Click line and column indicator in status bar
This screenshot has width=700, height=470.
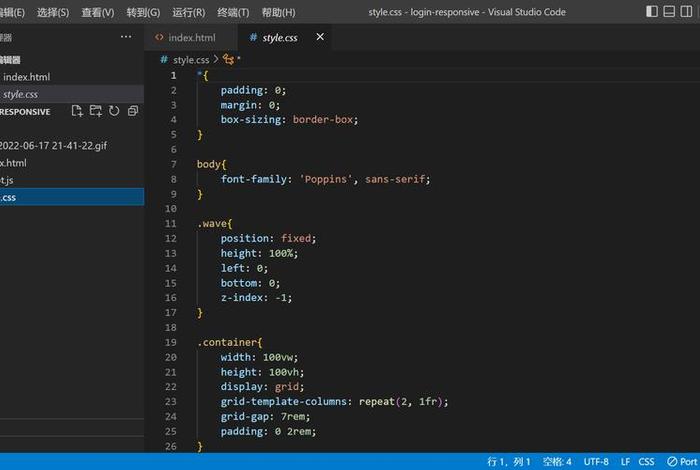point(508,462)
